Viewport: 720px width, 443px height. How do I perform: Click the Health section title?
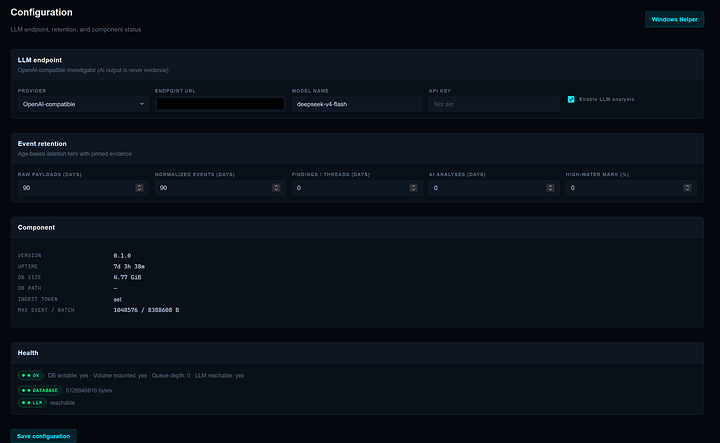coord(28,353)
